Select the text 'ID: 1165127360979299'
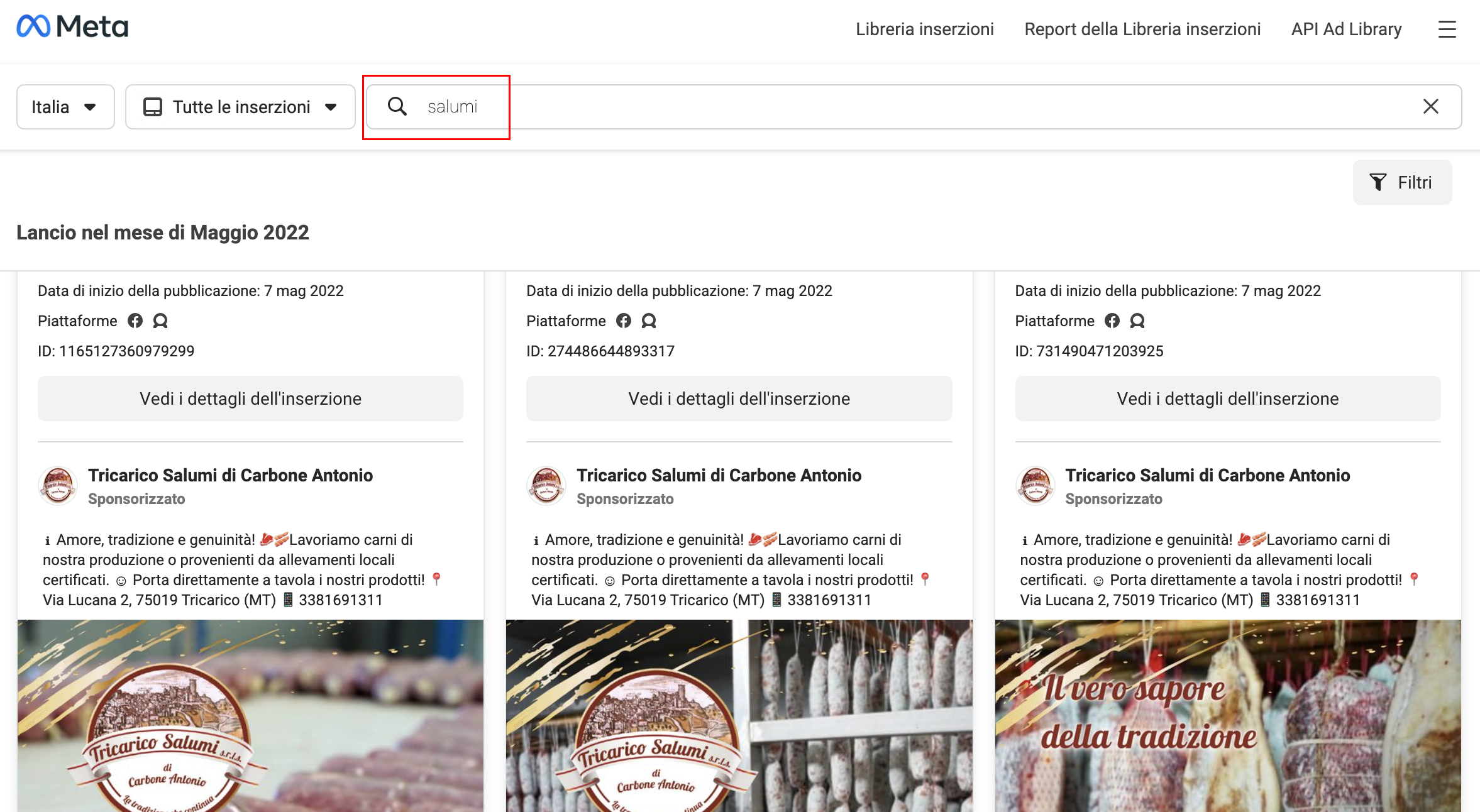This screenshot has width=1480, height=812. (116, 351)
